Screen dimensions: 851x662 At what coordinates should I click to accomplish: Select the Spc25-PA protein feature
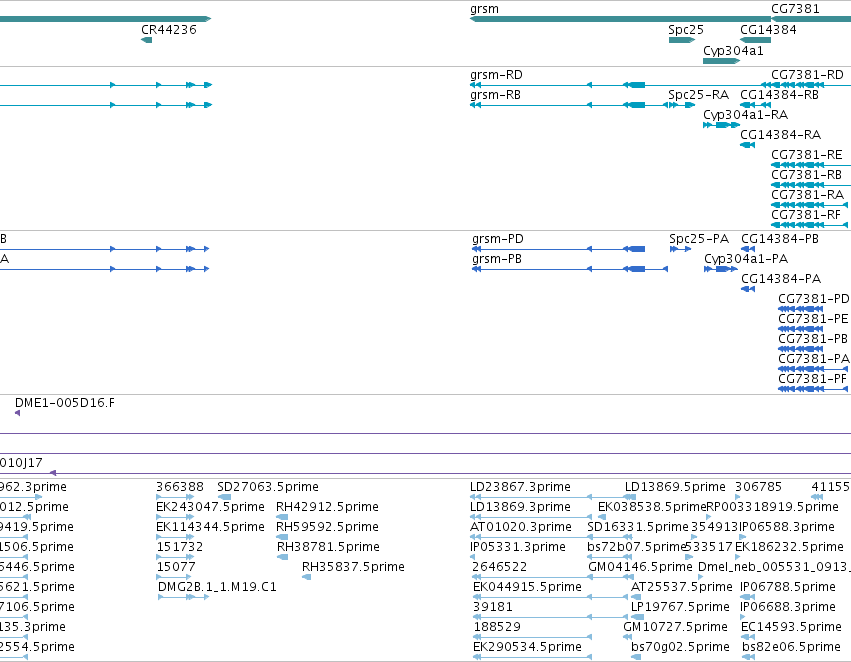coord(680,249)
